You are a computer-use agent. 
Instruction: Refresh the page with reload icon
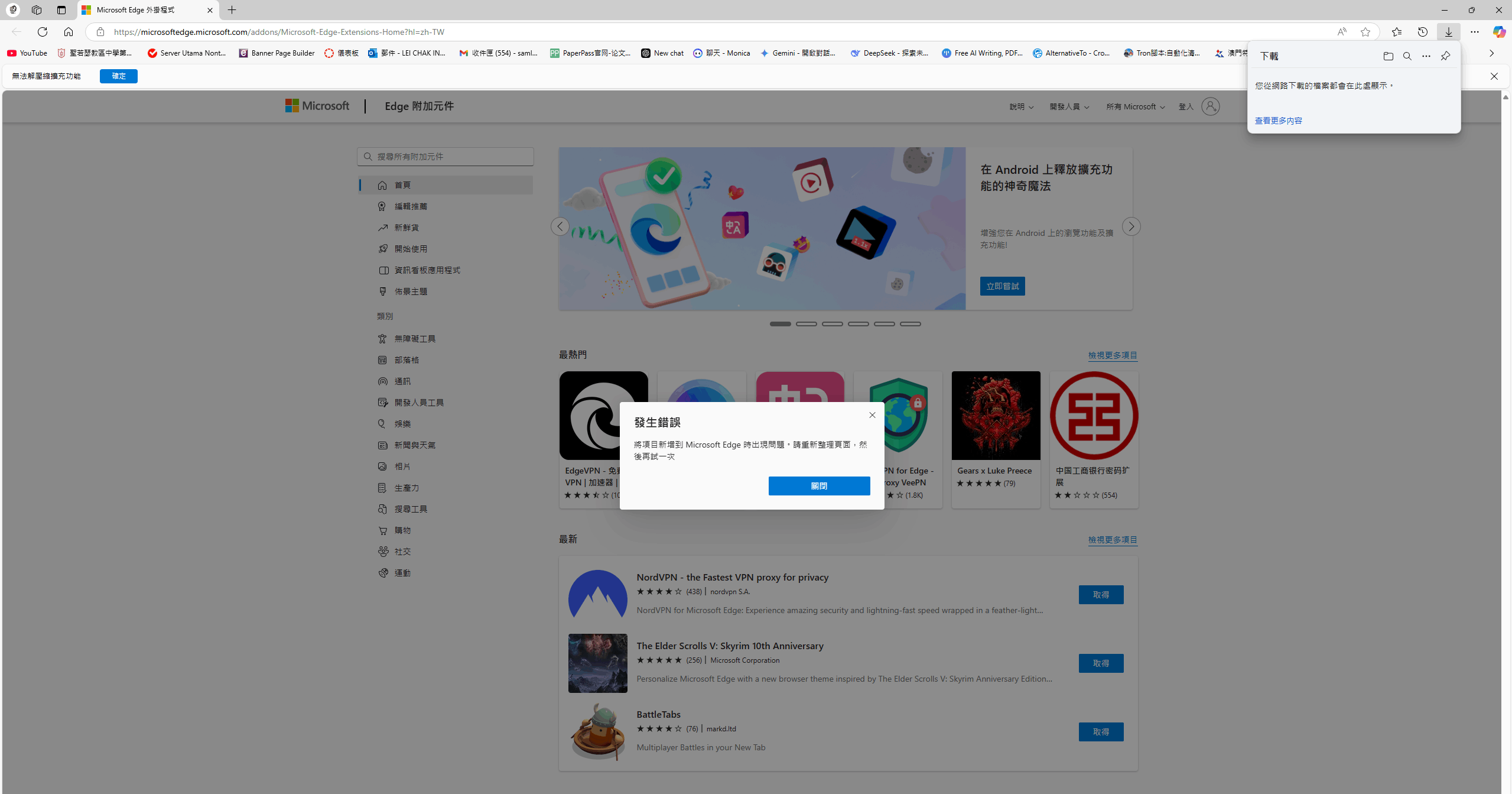point(43,32)
